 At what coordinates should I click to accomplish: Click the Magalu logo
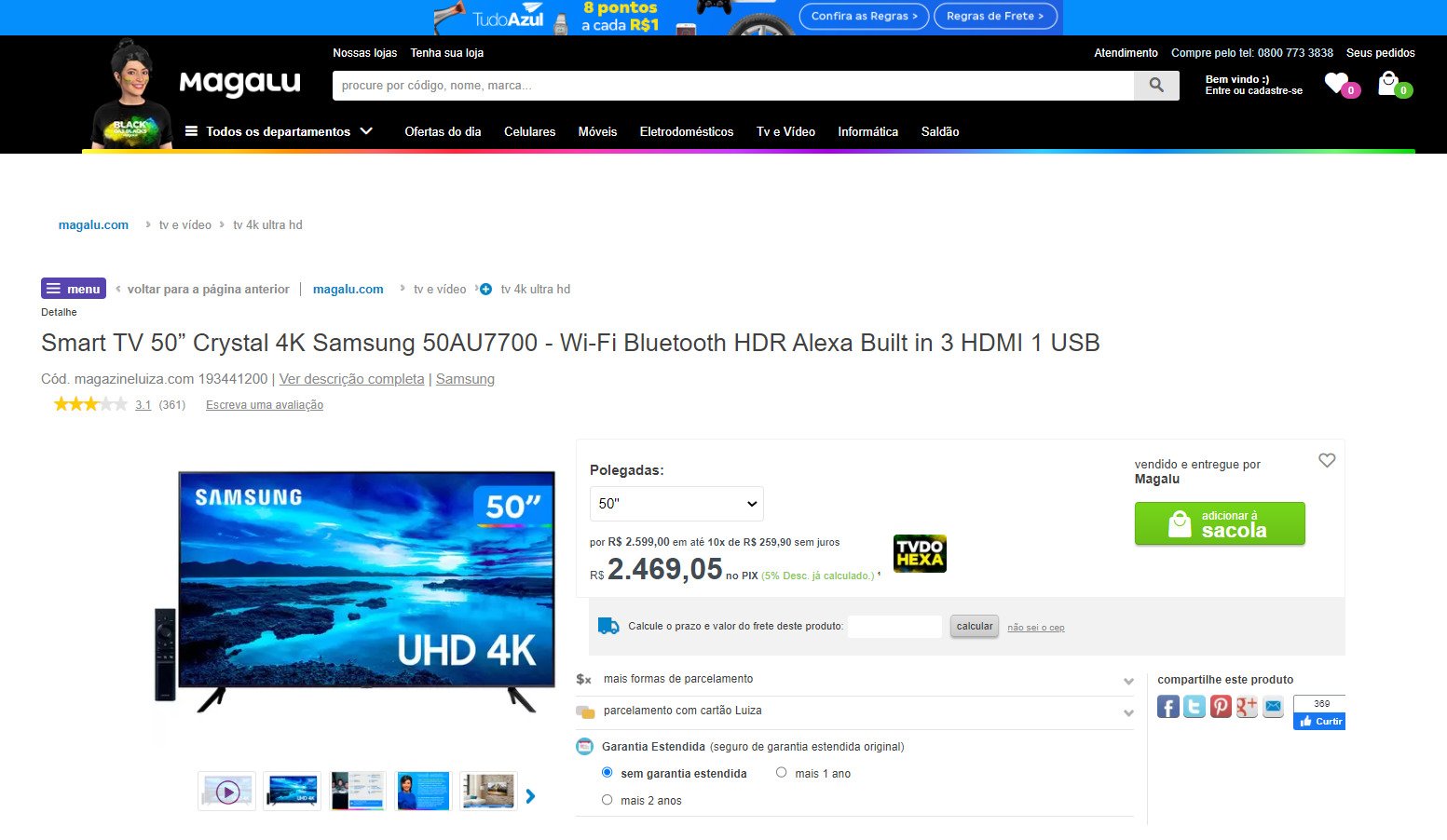pyautogui.click(x=239, y=84)
